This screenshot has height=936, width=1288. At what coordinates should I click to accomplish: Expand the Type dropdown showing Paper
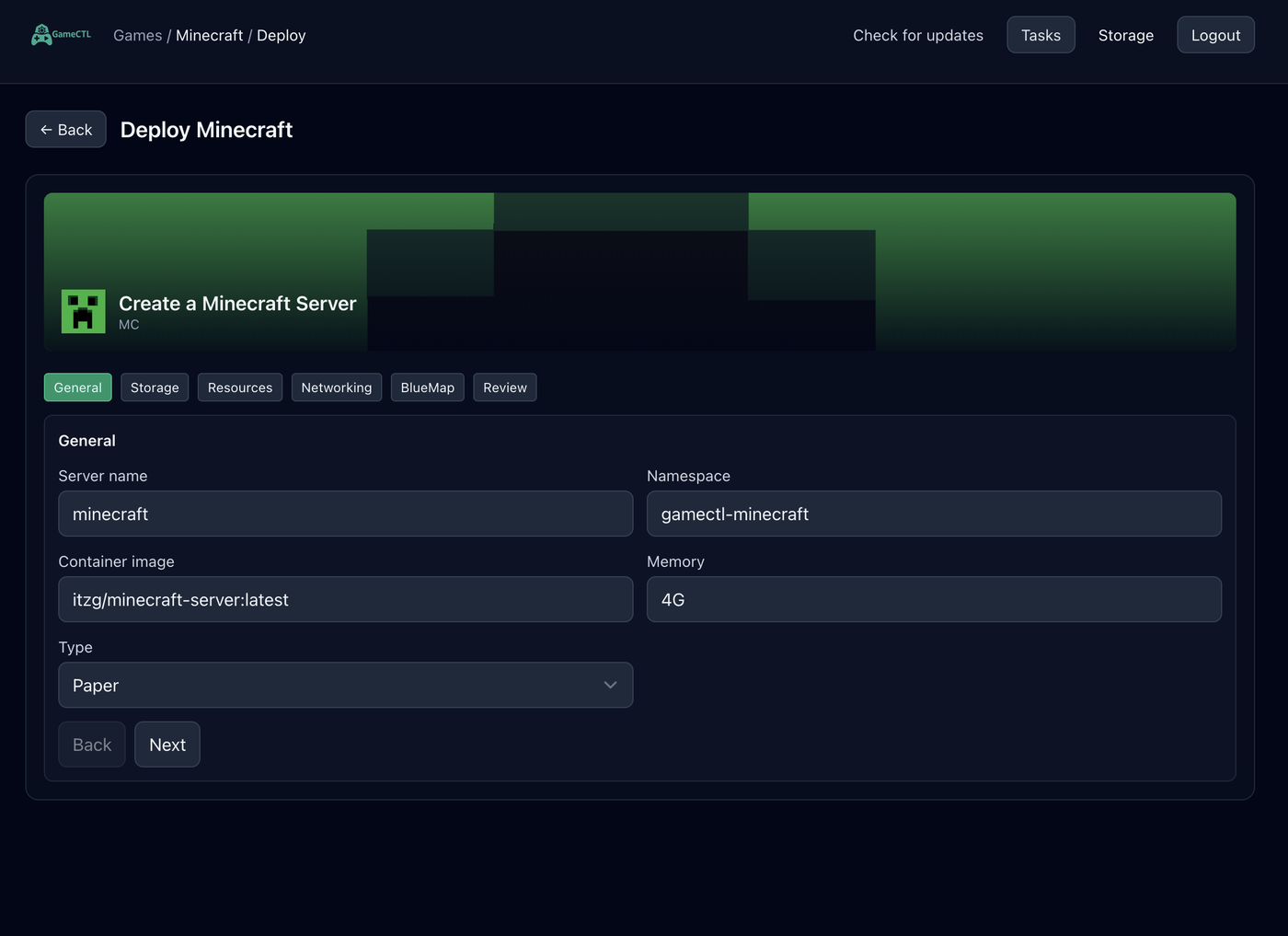tap(346, 685)
